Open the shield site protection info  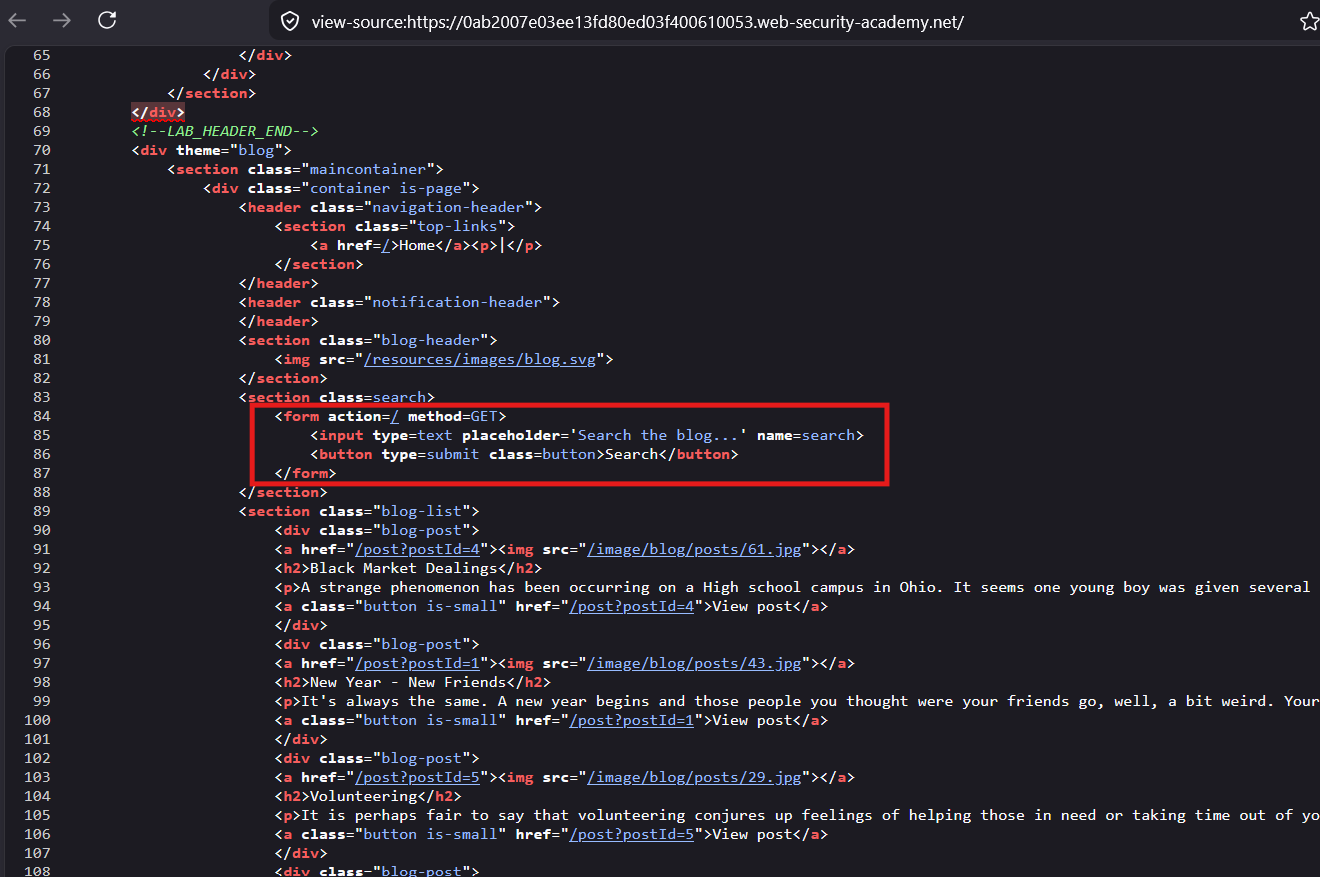coord(290,21)
